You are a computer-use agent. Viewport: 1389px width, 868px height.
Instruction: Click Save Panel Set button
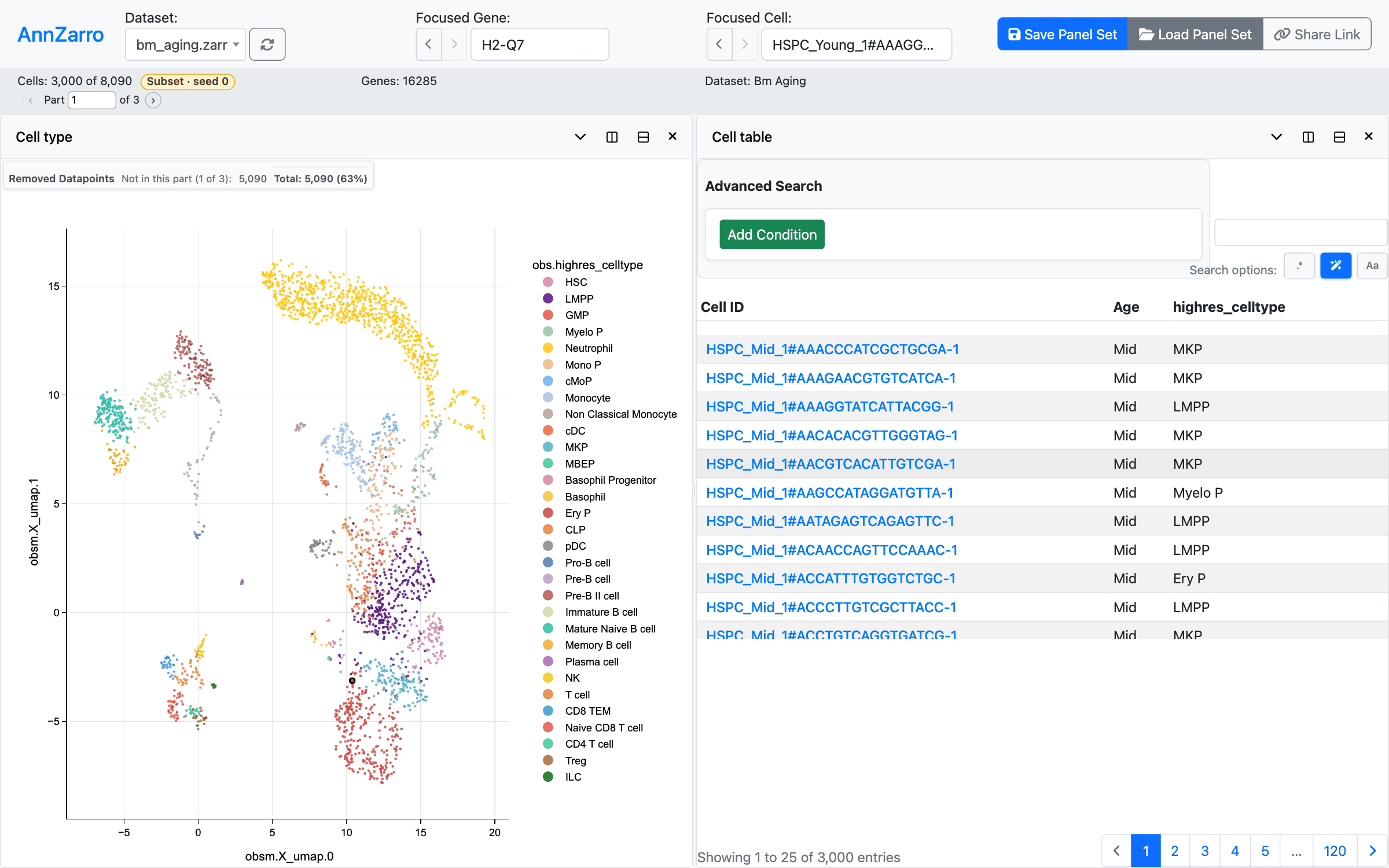point(1062,34)
